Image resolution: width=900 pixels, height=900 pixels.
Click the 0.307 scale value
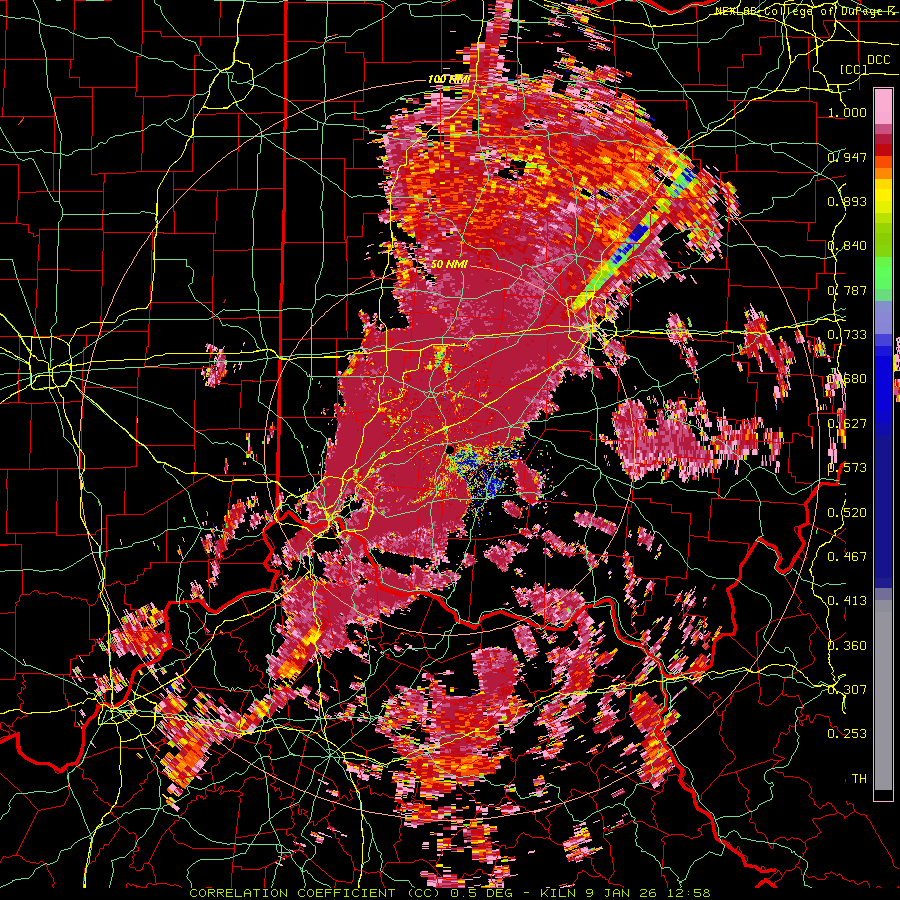[847, 690]
